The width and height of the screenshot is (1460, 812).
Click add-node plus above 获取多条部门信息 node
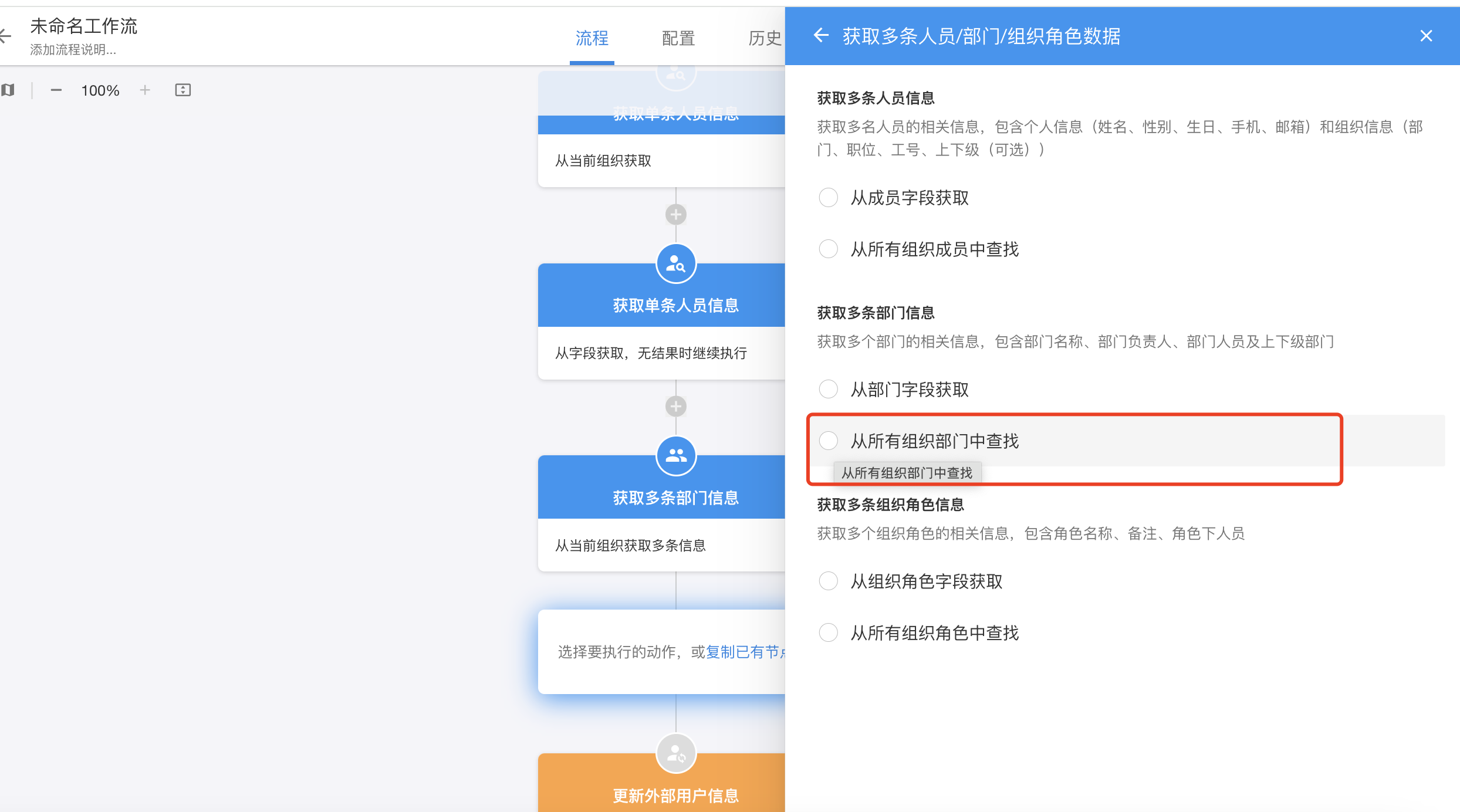tap(676, 406)
